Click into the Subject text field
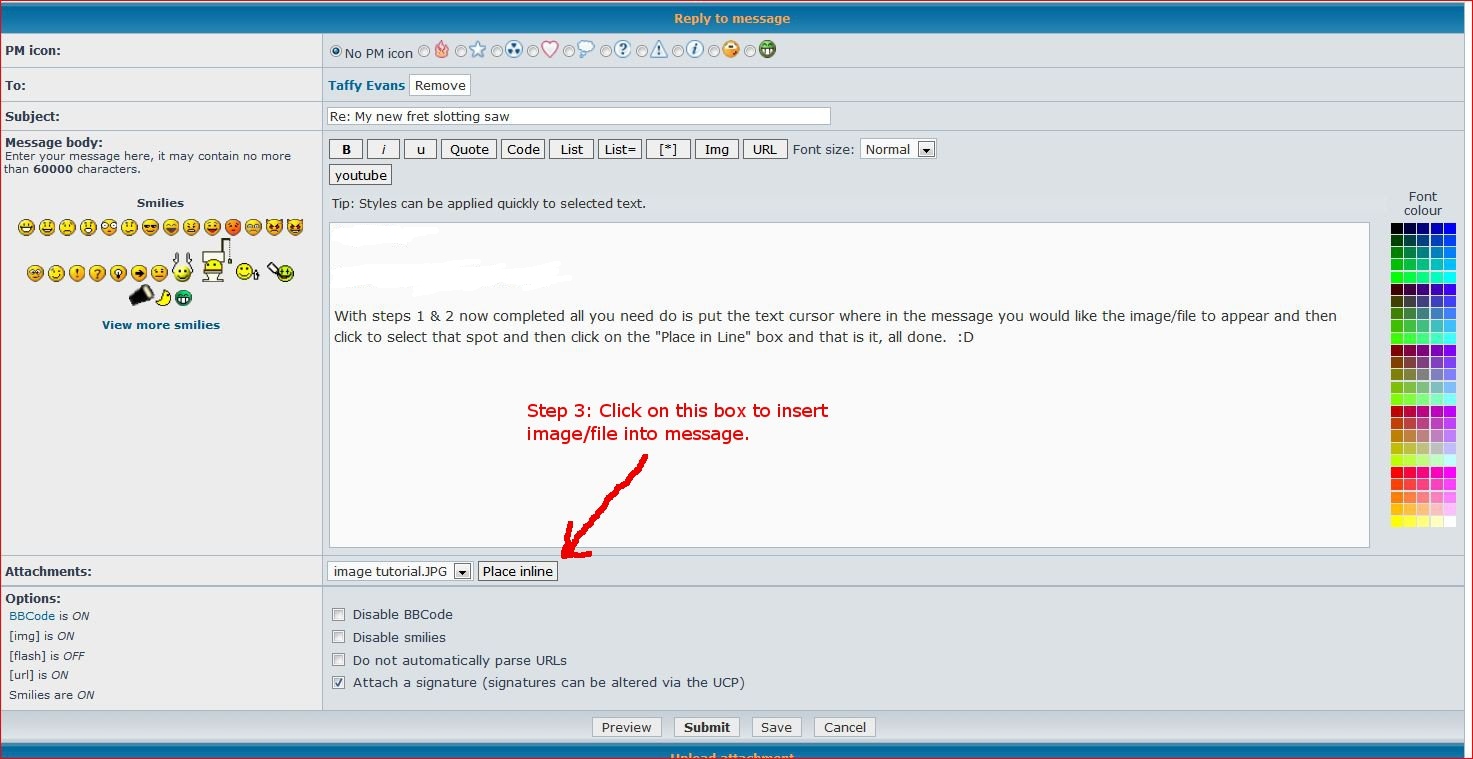 579,116
